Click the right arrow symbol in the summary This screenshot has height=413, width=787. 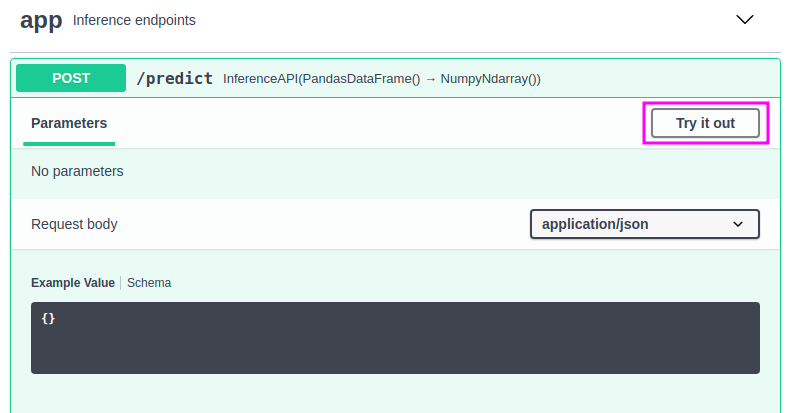click(x=430, y=79)
